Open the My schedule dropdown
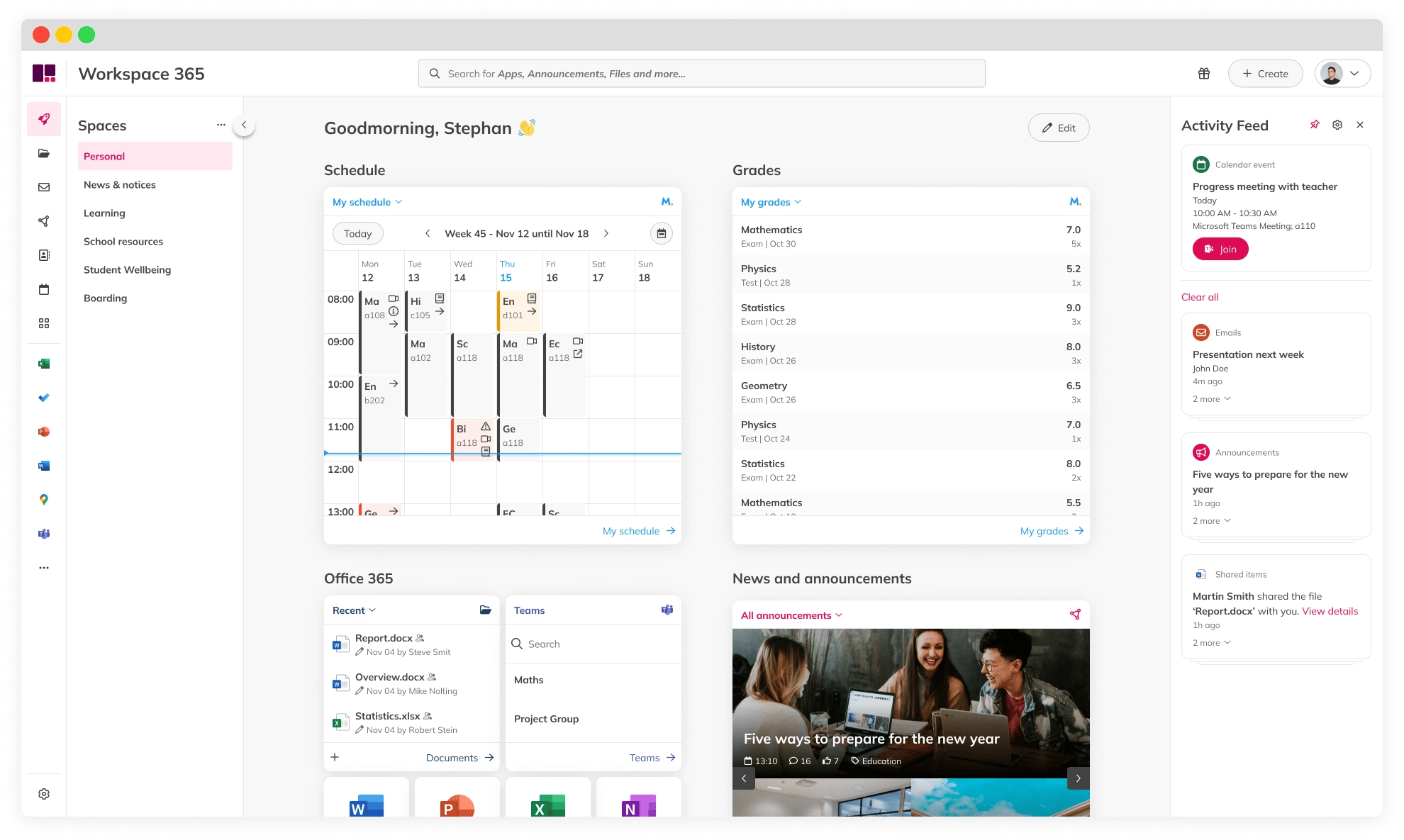The image size is (1404, 840). [x=366, y=202]
